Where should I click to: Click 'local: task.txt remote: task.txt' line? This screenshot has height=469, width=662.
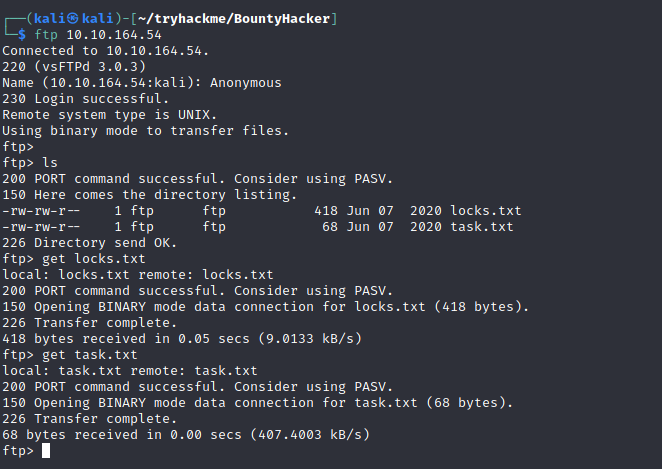click(x=130, y=371)
